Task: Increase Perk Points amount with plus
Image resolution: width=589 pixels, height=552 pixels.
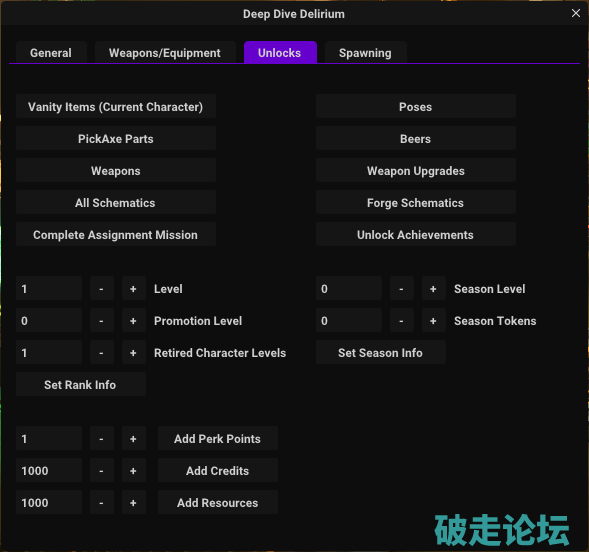Action: pos(133,438)
